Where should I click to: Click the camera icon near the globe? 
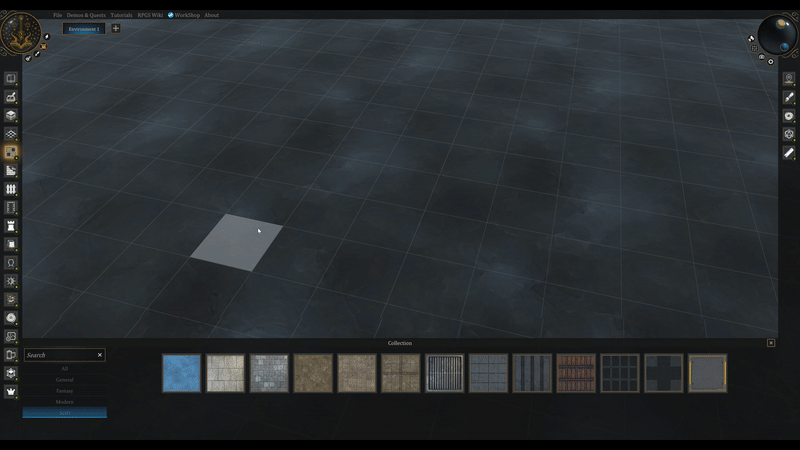pyautogui.click(x=761, y=57)
